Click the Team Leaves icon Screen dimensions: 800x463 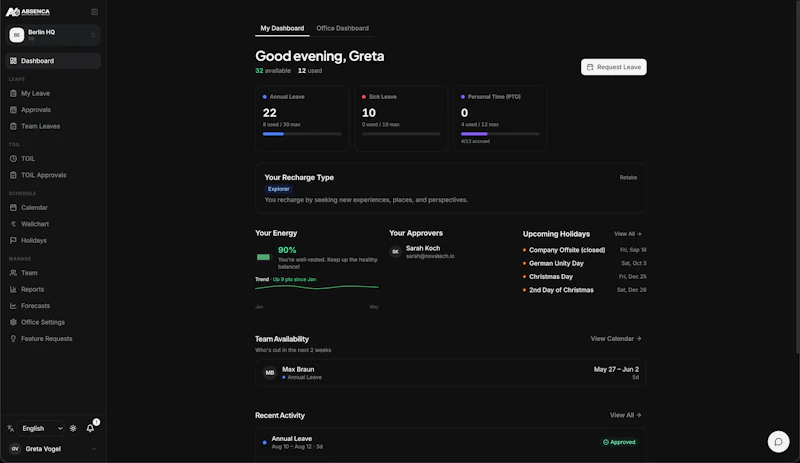(13, 126)
